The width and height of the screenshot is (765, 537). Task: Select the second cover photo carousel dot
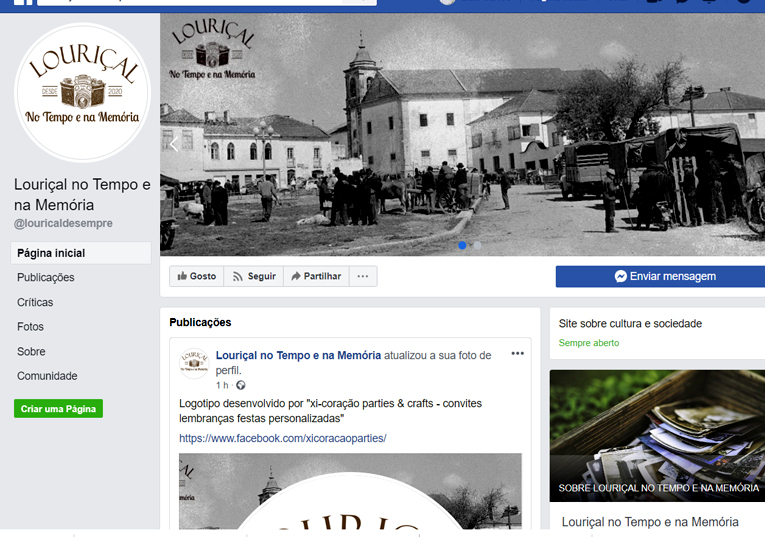point(478,245)
